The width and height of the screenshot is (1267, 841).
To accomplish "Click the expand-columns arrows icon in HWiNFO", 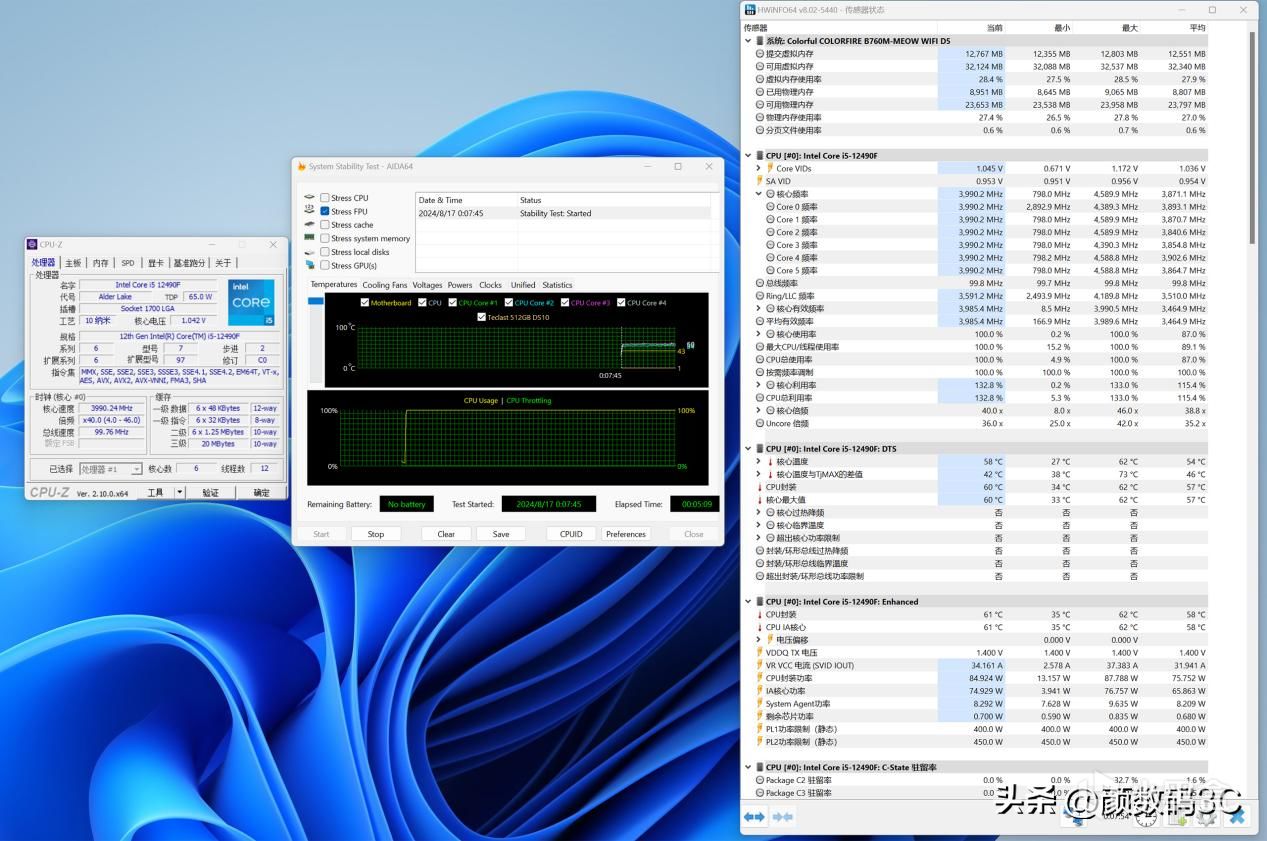I will [x=755, y=817].
